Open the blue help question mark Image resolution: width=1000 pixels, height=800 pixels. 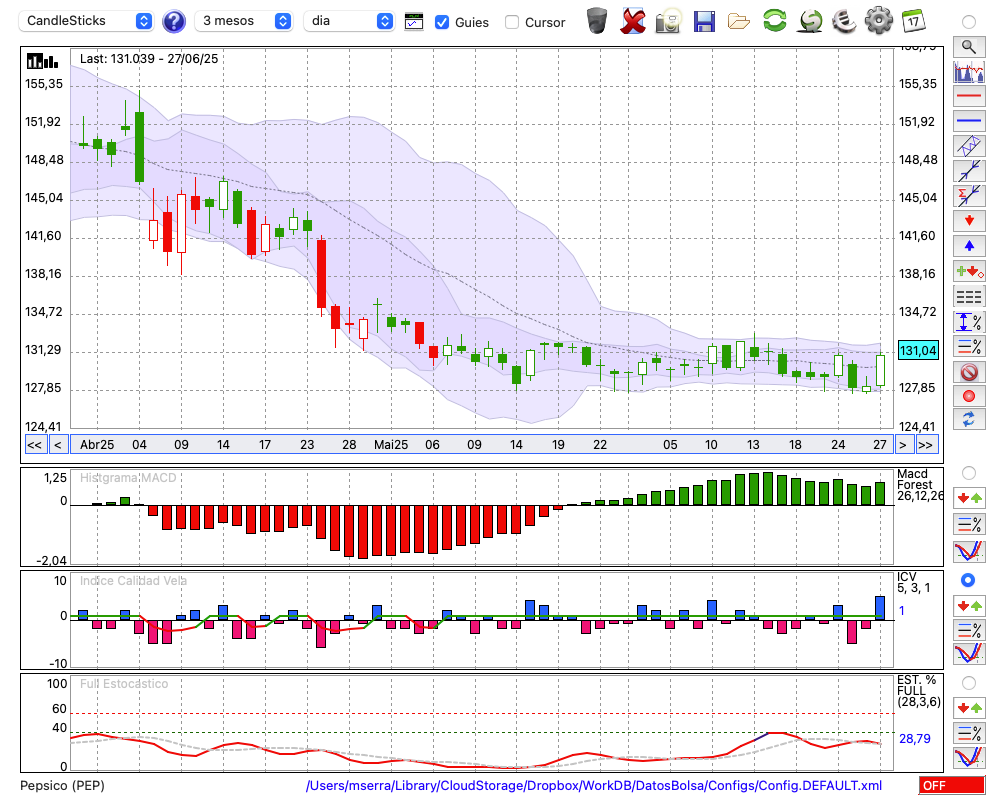coord(174,22)
